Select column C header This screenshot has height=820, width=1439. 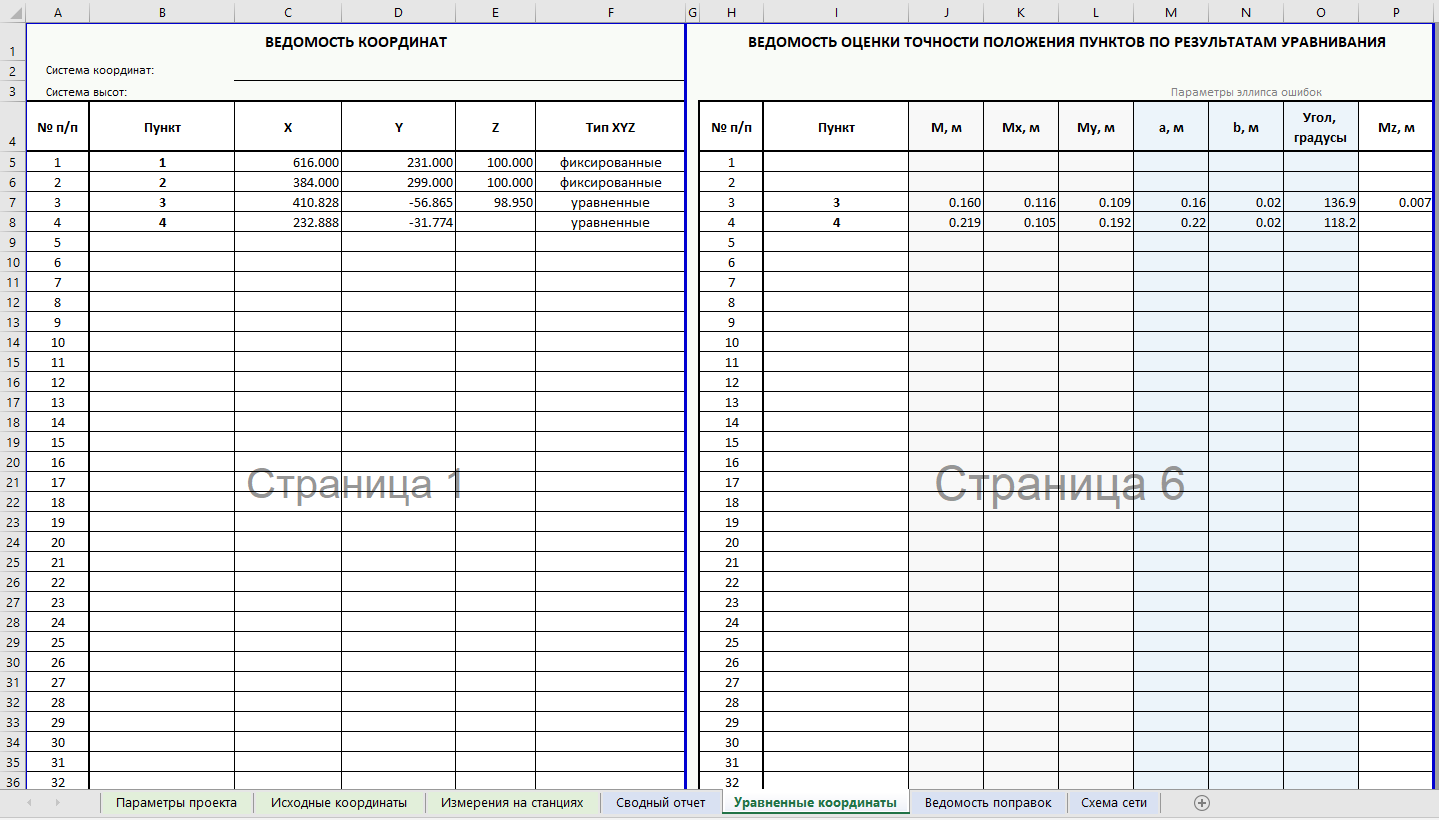(288, 12)
